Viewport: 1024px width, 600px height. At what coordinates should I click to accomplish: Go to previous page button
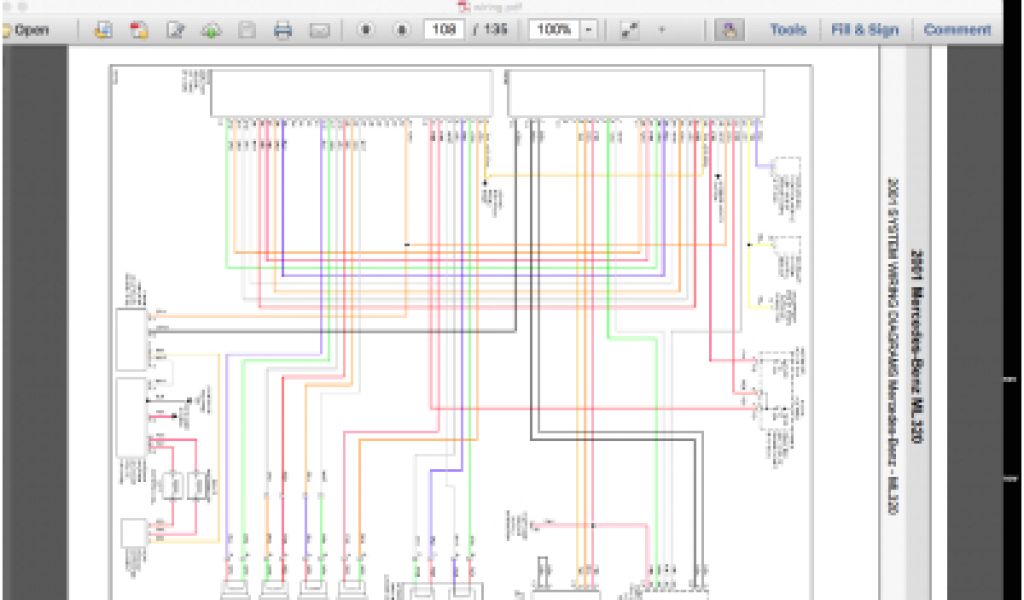click(366, 30)
